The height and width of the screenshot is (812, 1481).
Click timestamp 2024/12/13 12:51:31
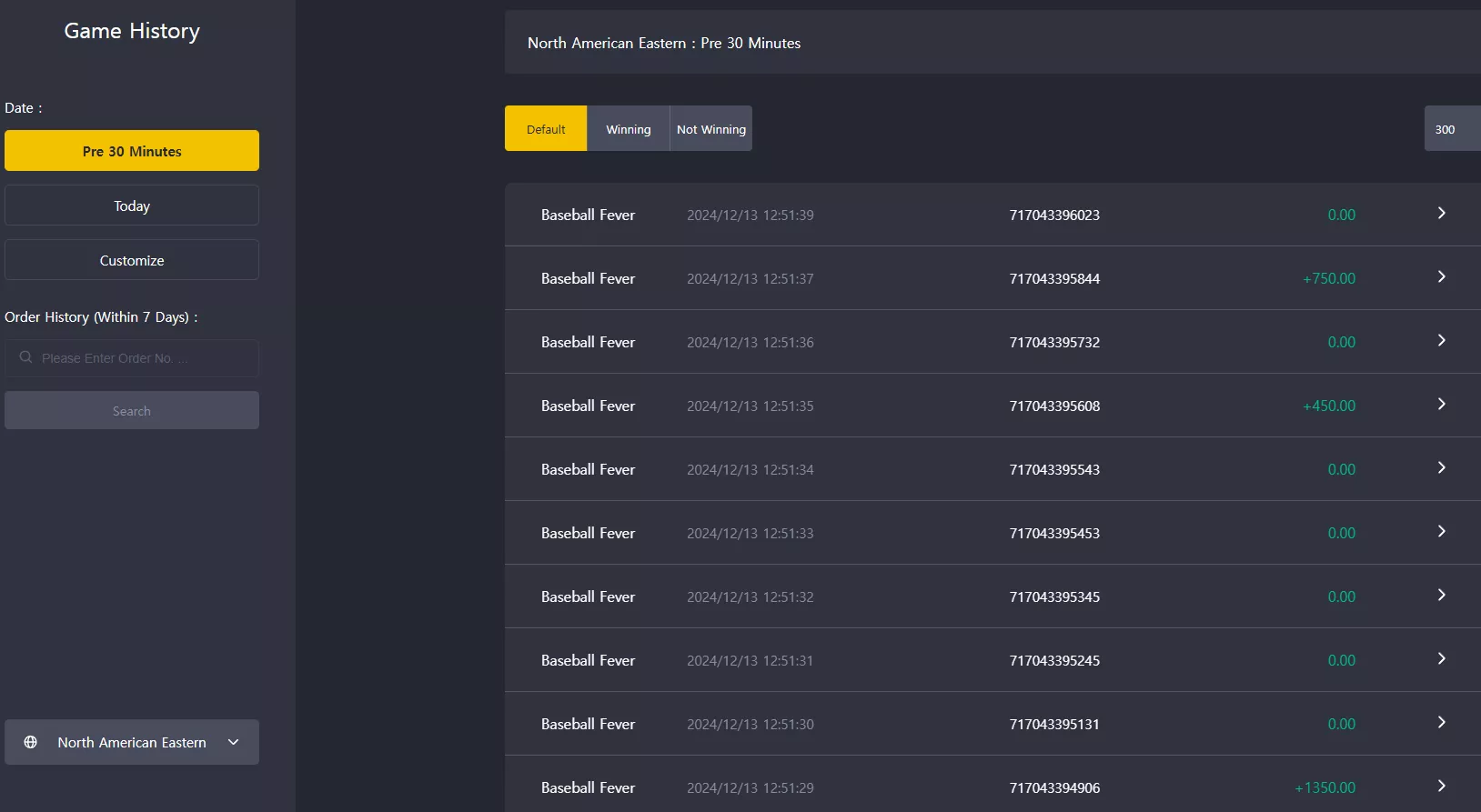pos(751,660)
